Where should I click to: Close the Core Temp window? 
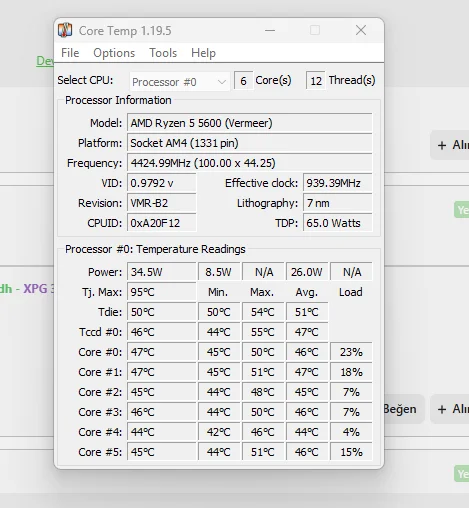click(361, 30)
